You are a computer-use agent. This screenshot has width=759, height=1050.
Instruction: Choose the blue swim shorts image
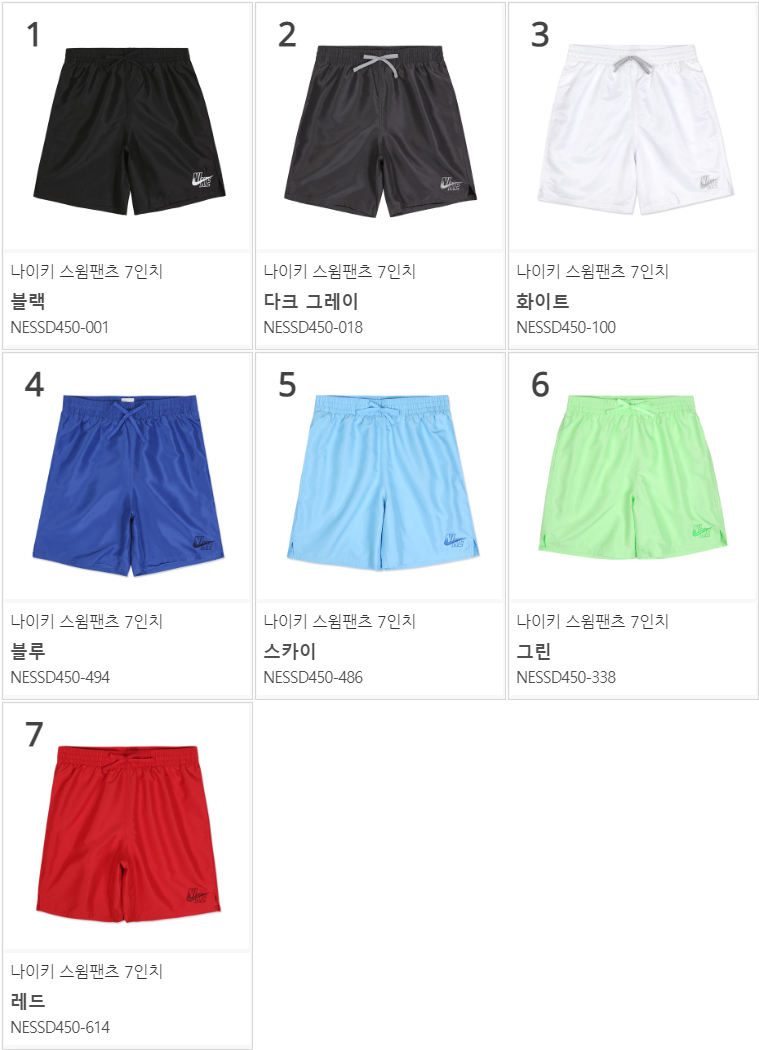coord(128,485)
